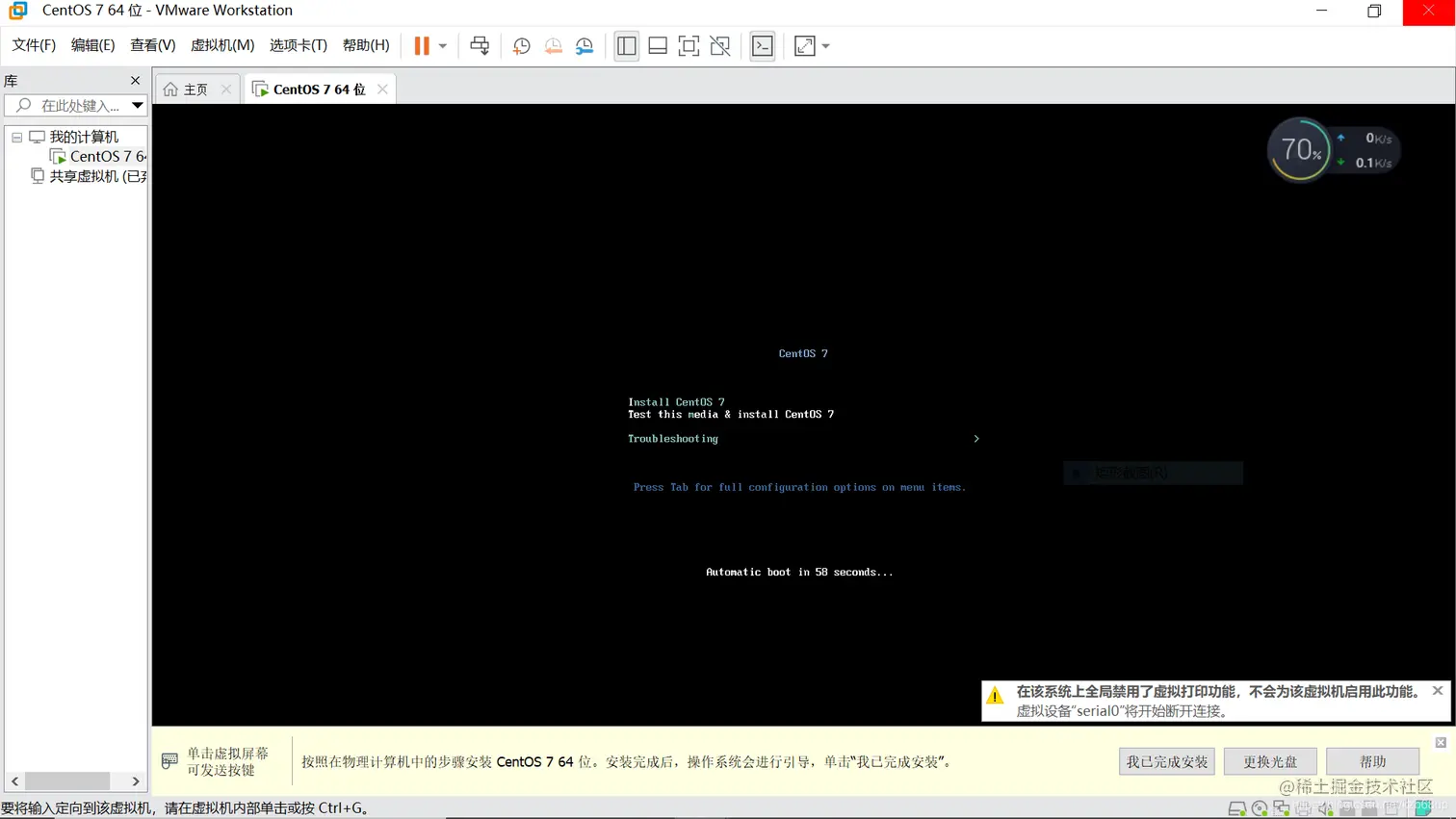
Task: Switch to the 主页 home tab
Action: click(x=195, y=89)
